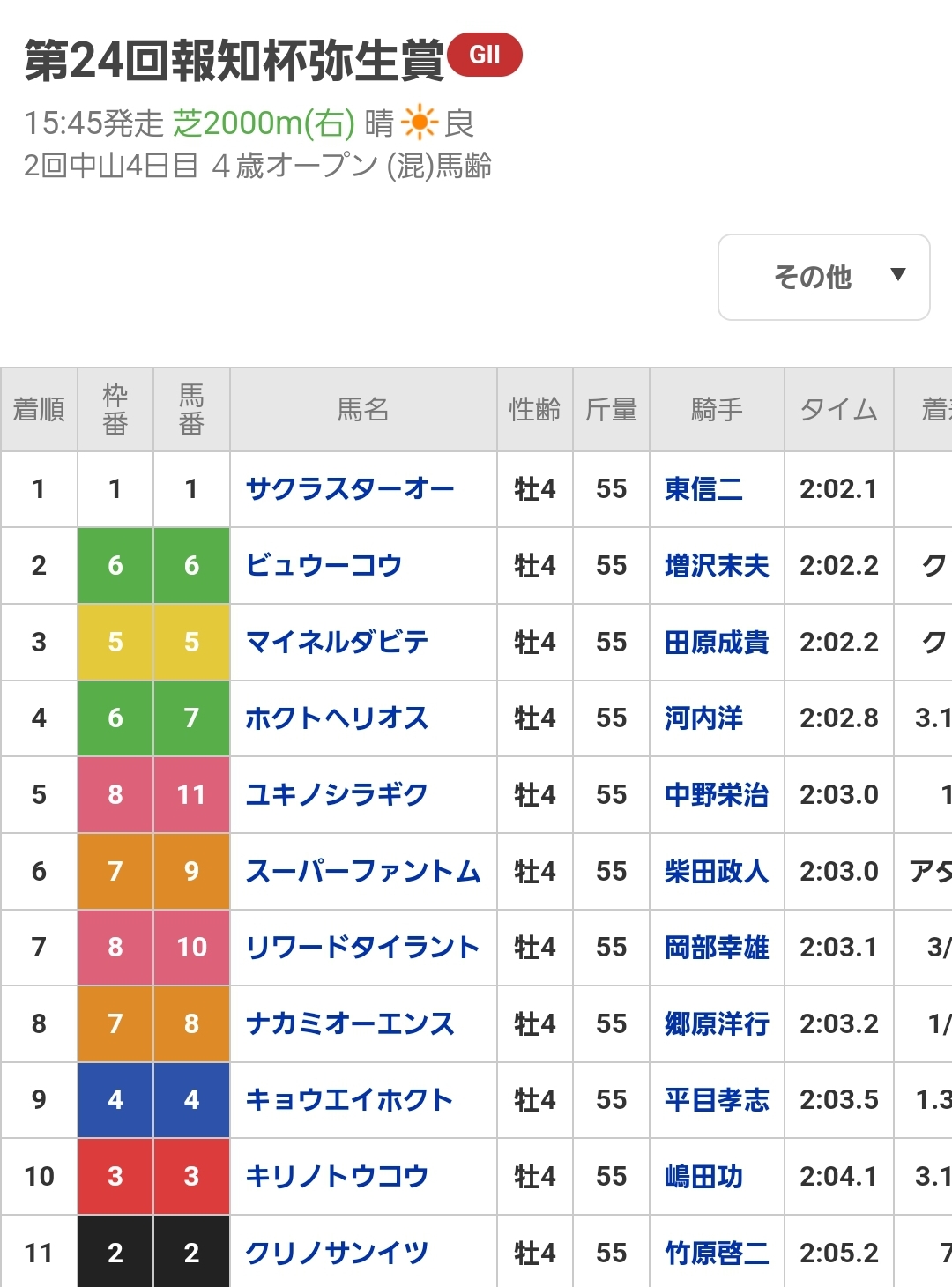Open jockey 東信二

[x=703, y=488]
